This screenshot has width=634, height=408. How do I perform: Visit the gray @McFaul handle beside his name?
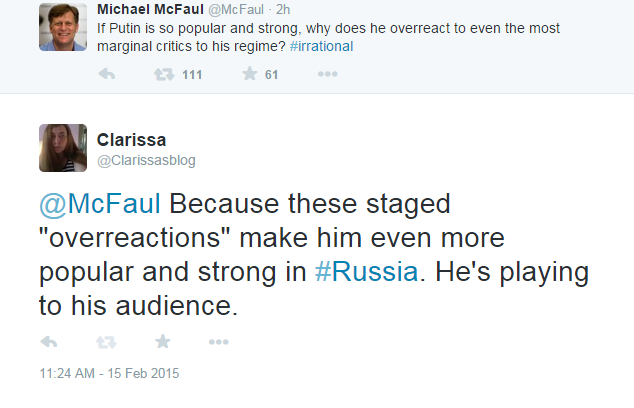[235, 10]
